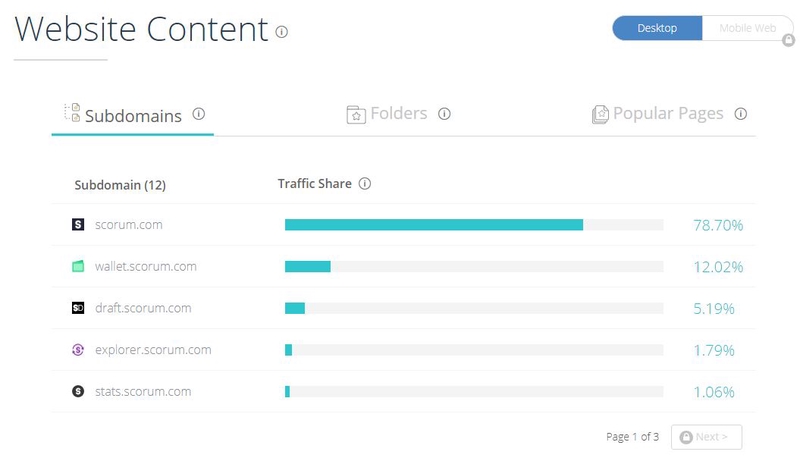
Task: Click the purple explorer.scorum.com icon
Action: coord(78,350)
